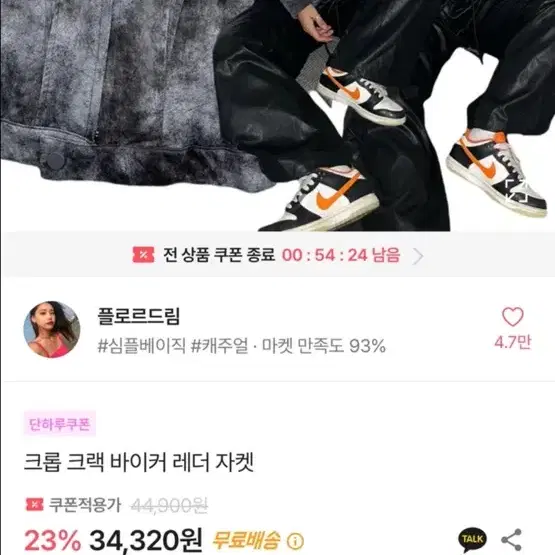Tap the heart icon to favorite the store
This screenshot has height=555, width=555.
tap(513, 316)
